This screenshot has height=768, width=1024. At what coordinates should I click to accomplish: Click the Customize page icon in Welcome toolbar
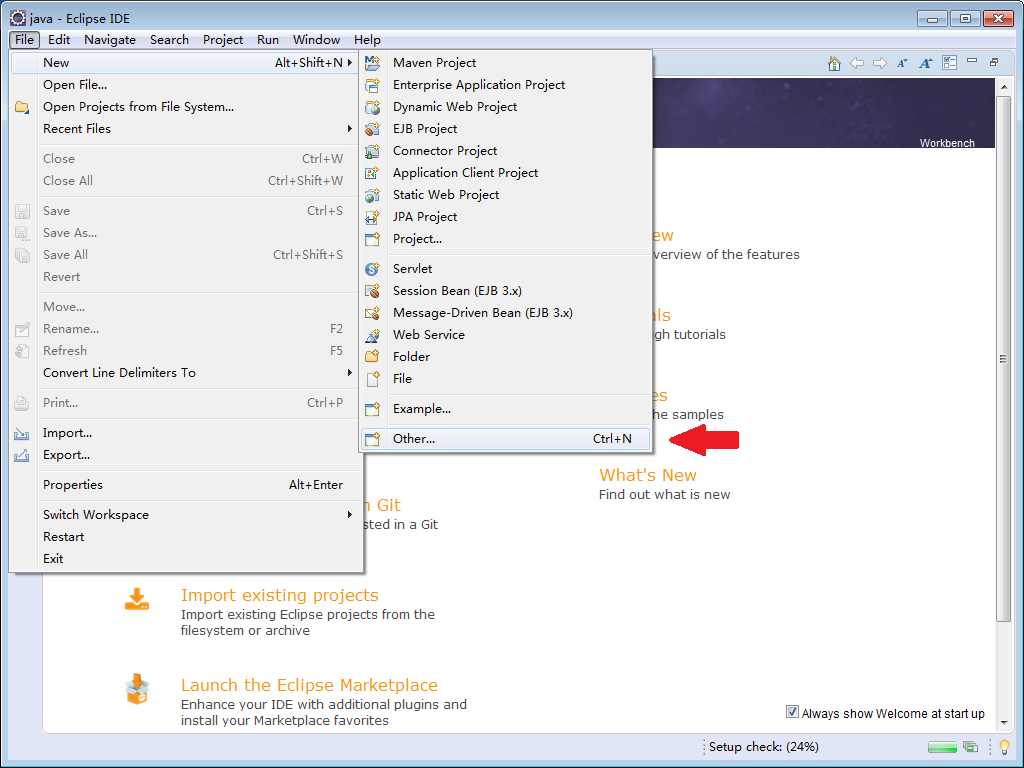pos(950,63)
